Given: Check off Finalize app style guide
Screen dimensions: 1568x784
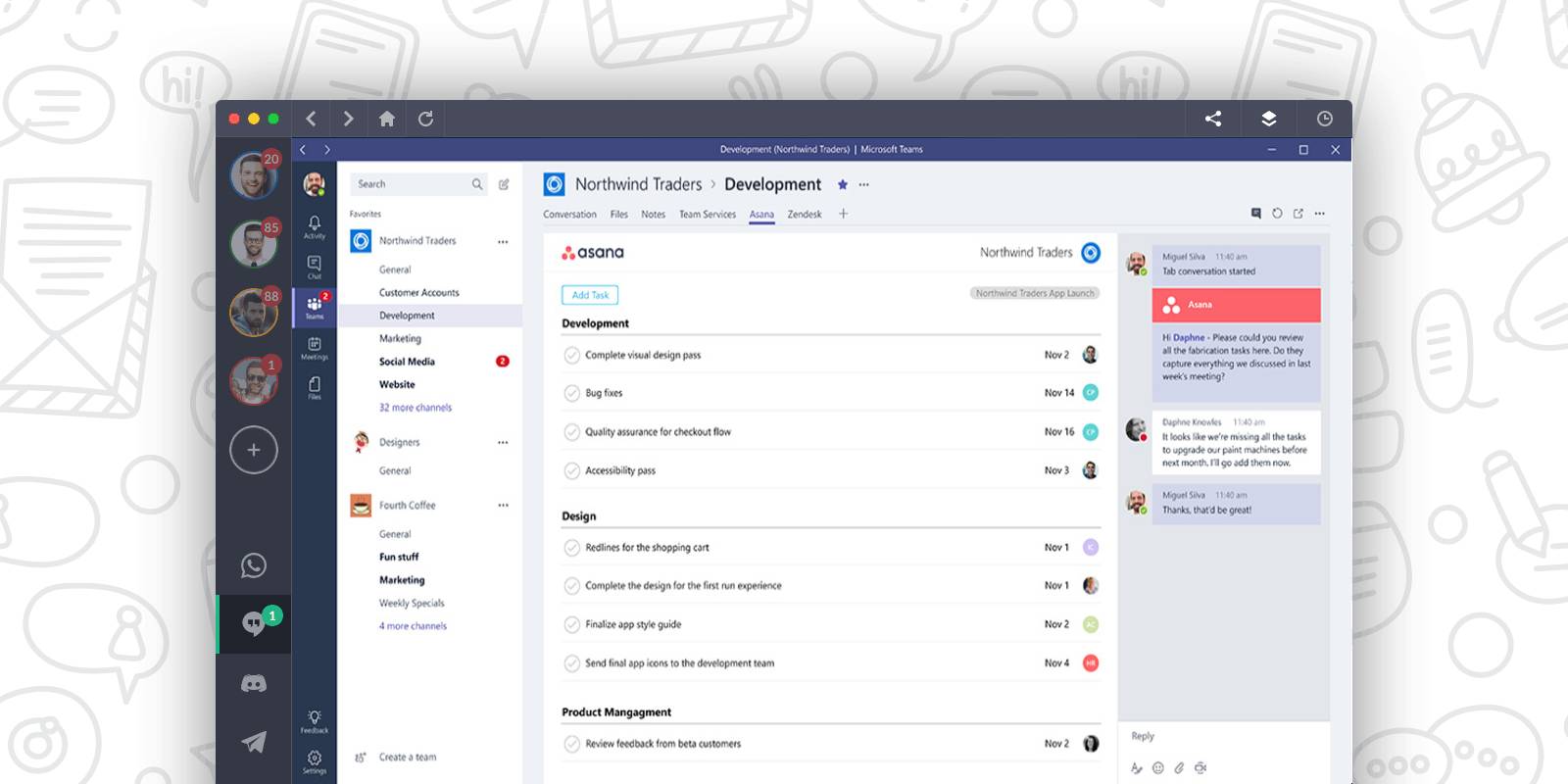Looking at the screenshot, I should 572,624.
